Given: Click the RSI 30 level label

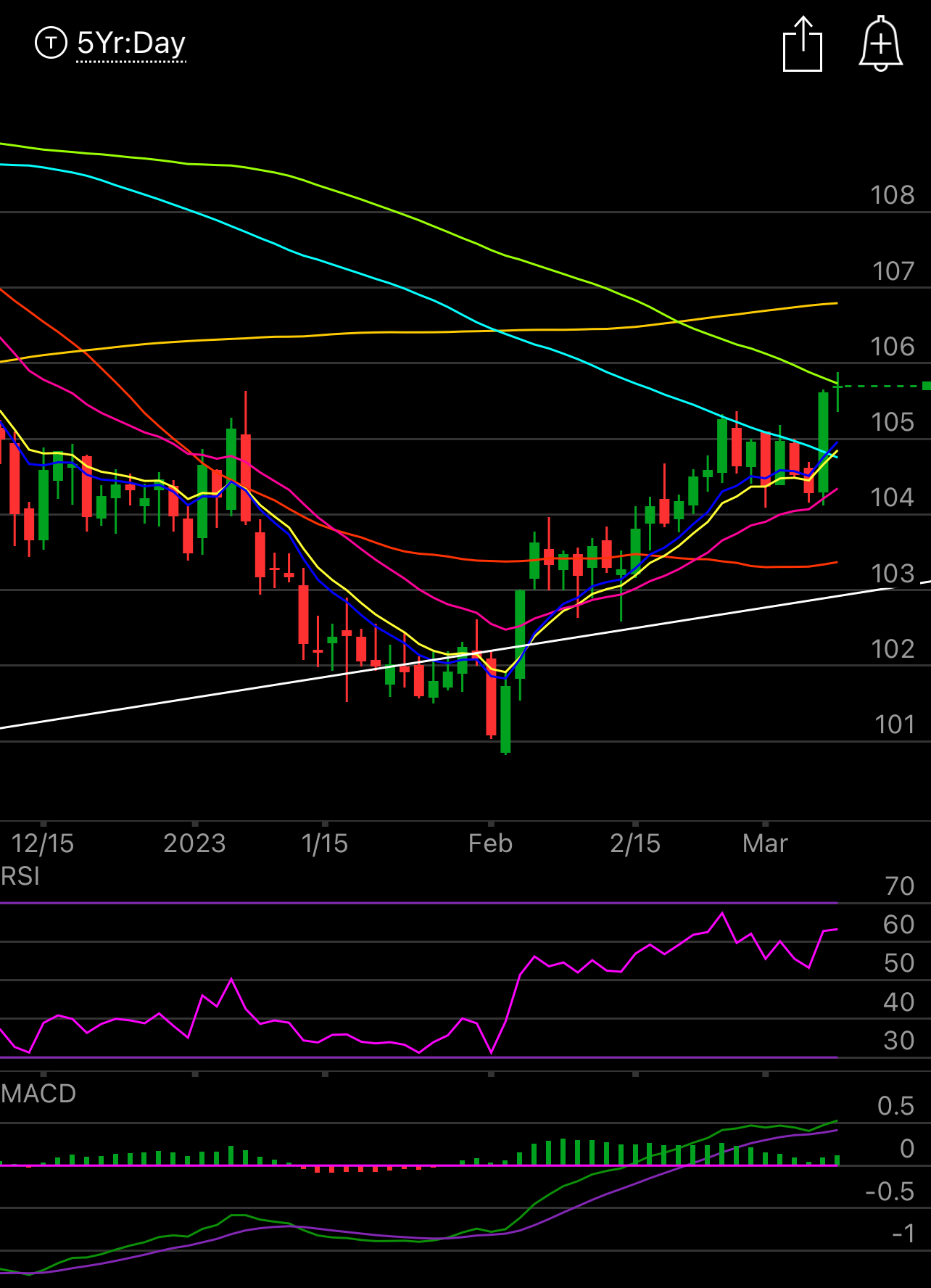Looking at the screenshot, I should (899, 1041).
